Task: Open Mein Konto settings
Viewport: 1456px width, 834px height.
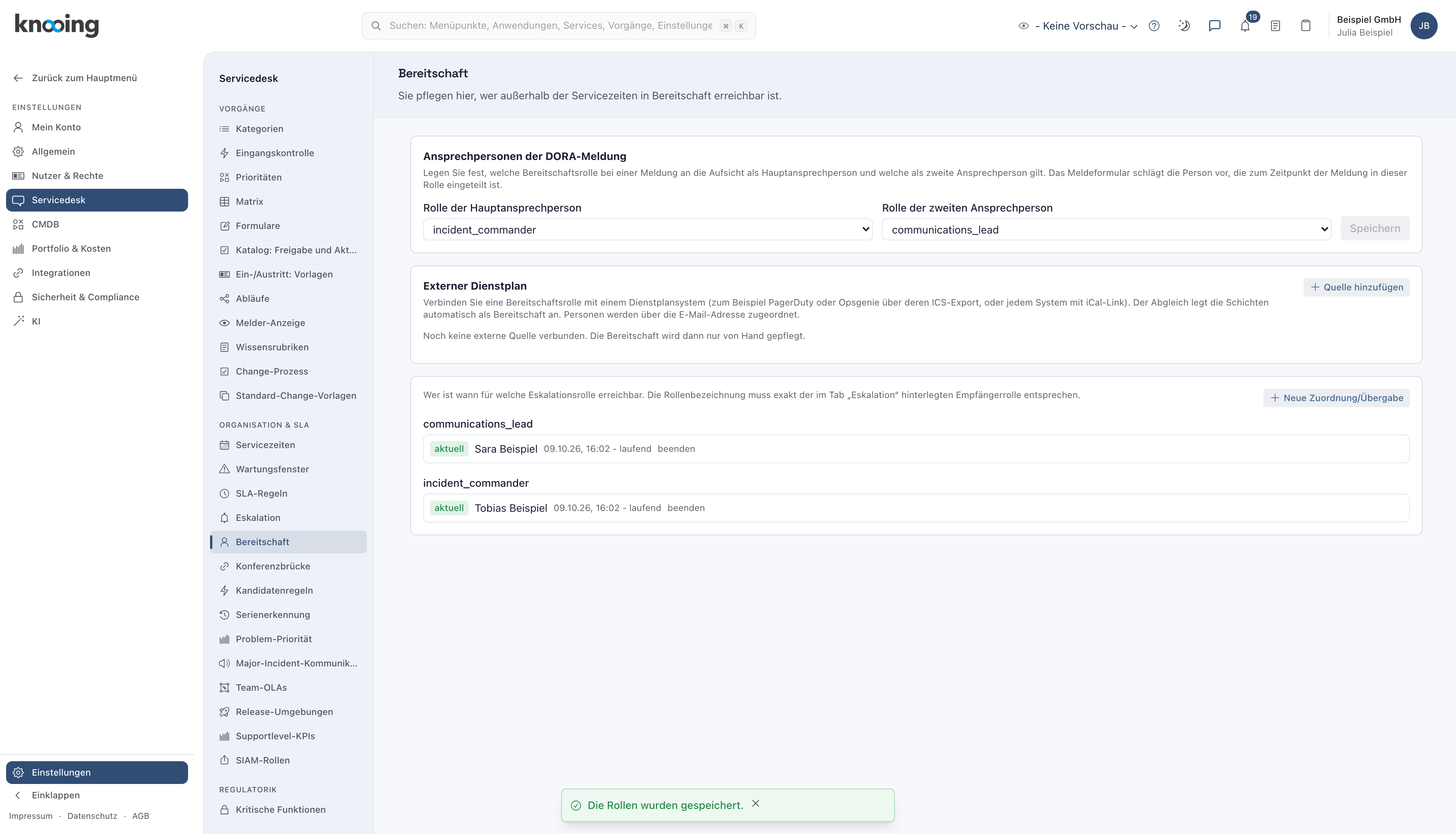Action: (x=97, y=127)
